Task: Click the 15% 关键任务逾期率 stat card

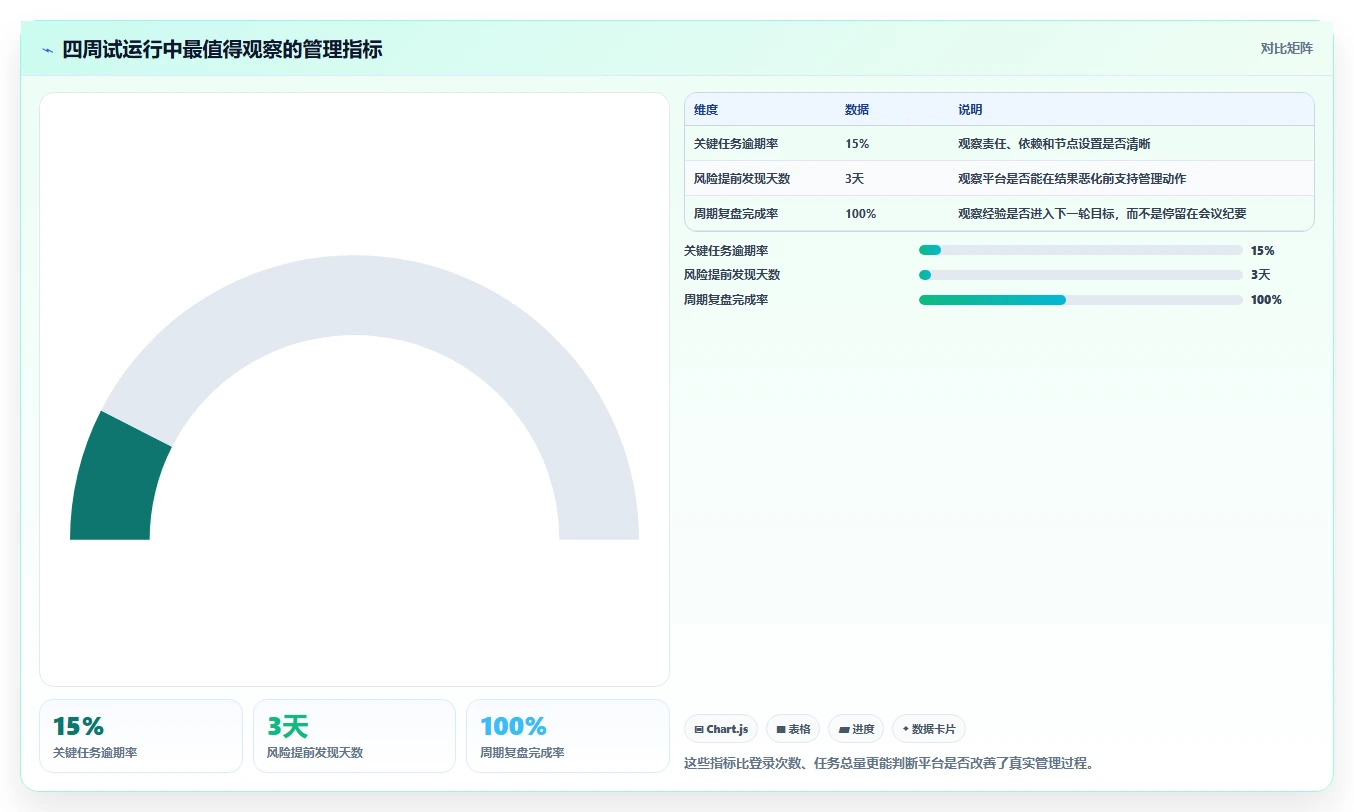Action: click(141, 736)
